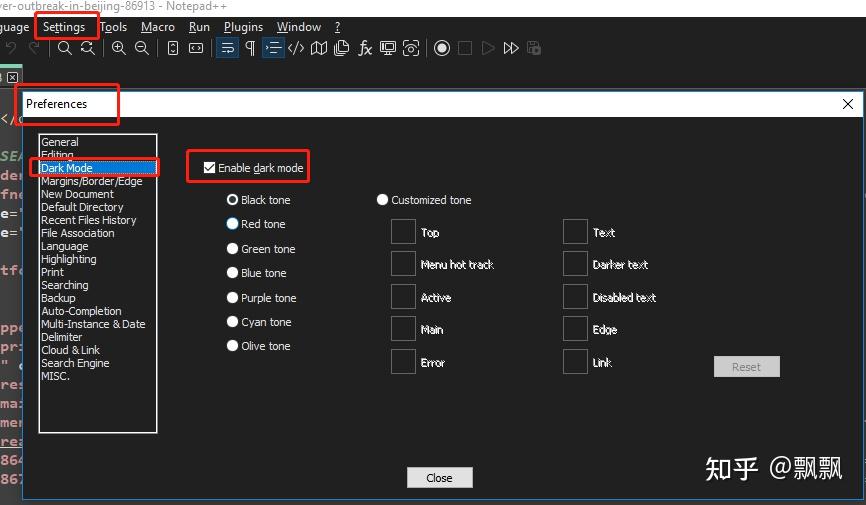Pick the Menu hot track swatch
Image resolution: width=866 pixels, height=505 pixels.
[403, 264]
